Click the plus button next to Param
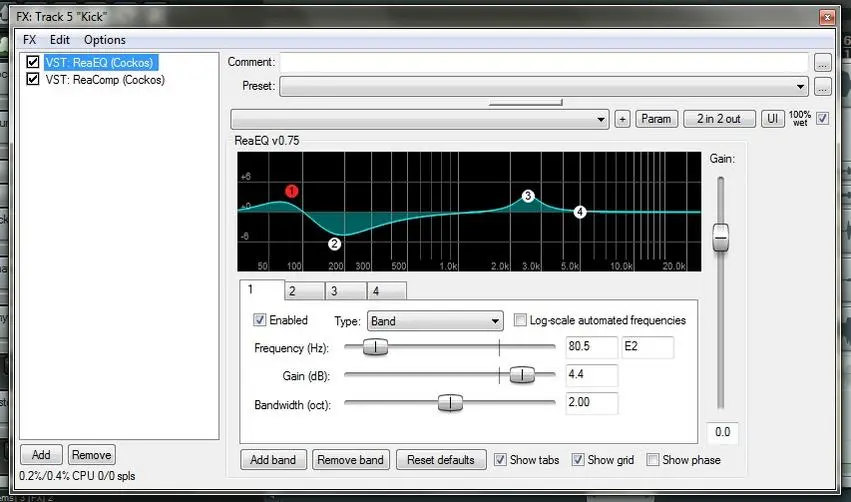 tap(622, 119)
